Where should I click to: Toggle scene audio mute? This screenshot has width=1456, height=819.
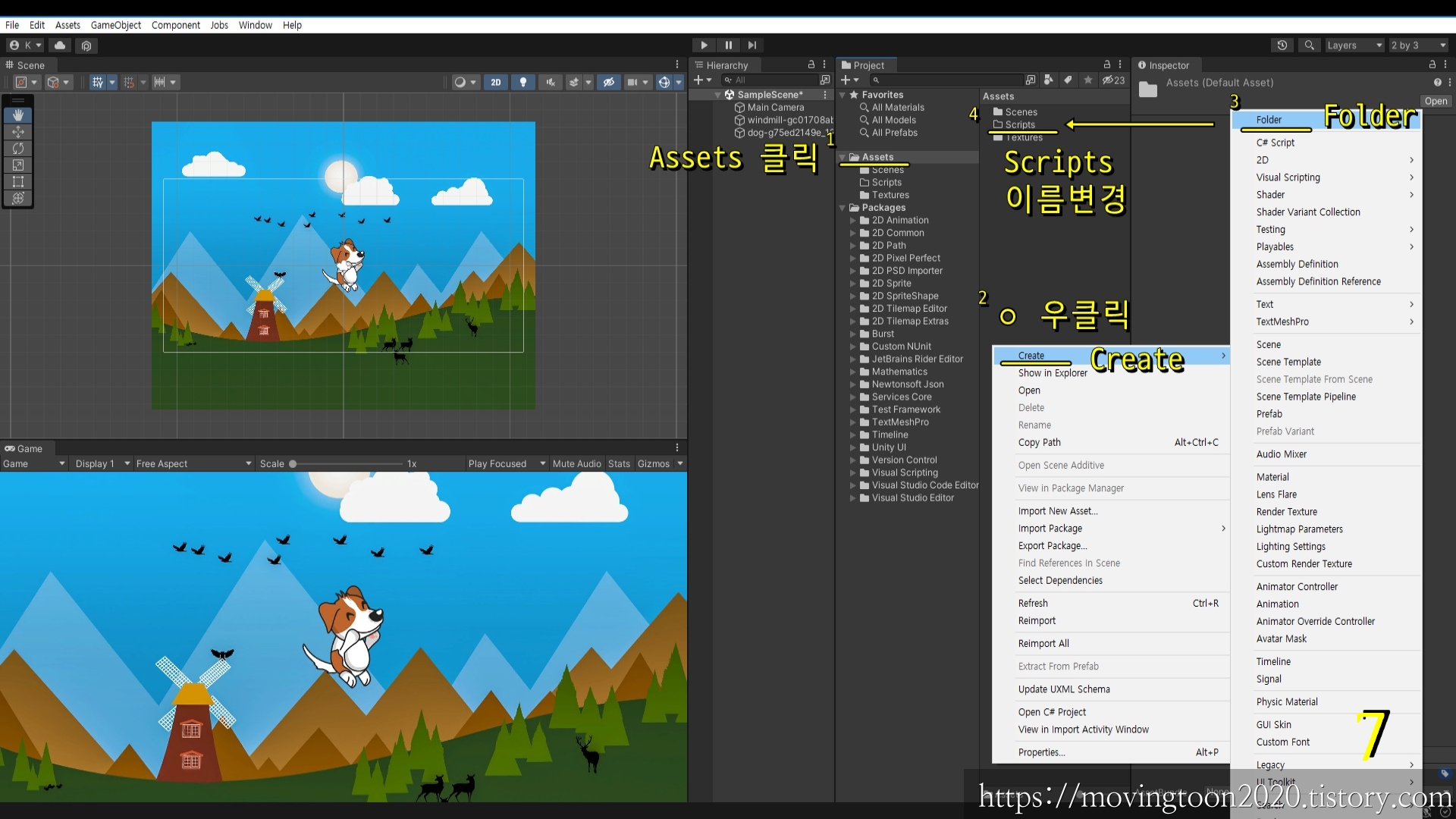pyautogui.click(x=551, y=83)
